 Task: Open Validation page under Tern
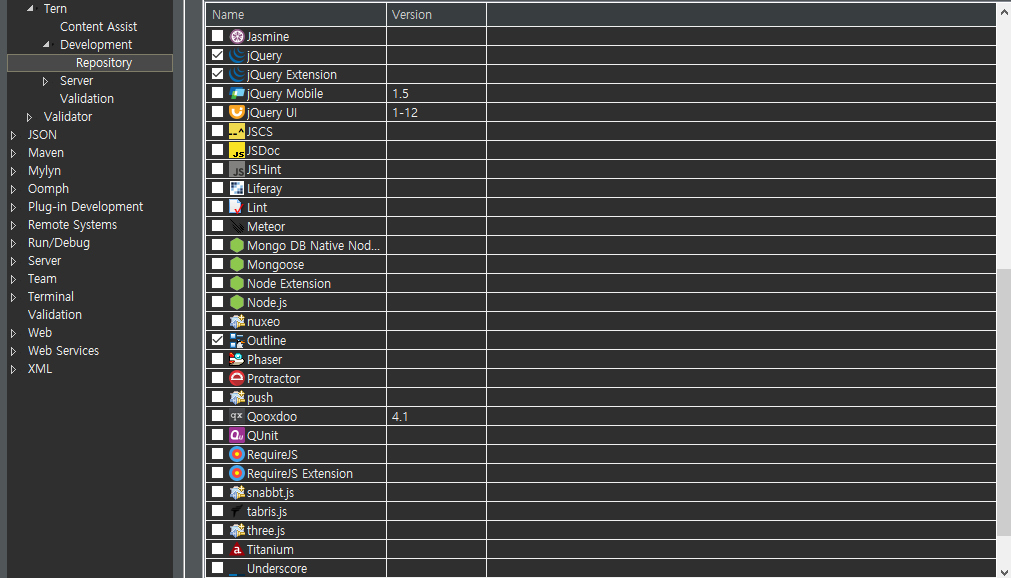(87, 99)
